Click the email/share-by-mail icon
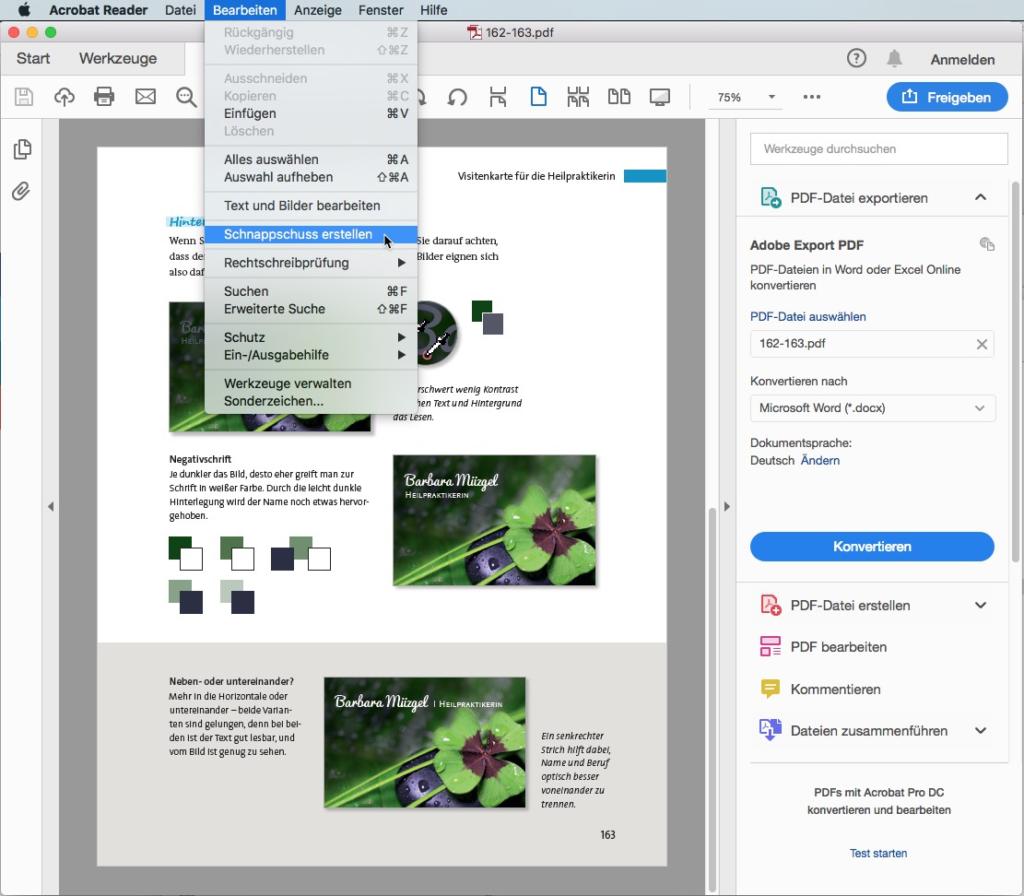The height and width of the screenshot is (896, 1024). tap(145, 97)
